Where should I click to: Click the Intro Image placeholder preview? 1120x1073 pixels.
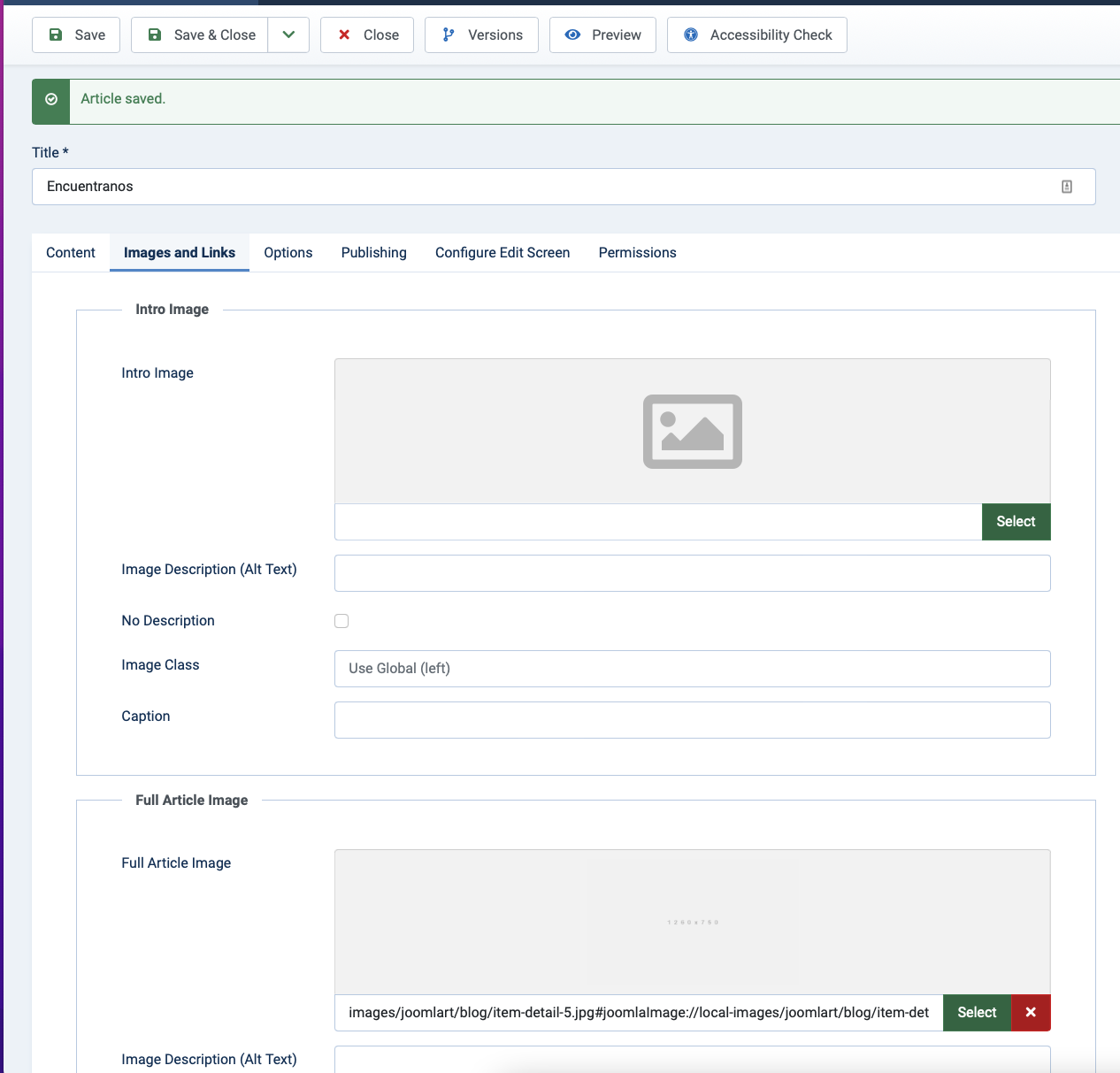click(692, 432)
